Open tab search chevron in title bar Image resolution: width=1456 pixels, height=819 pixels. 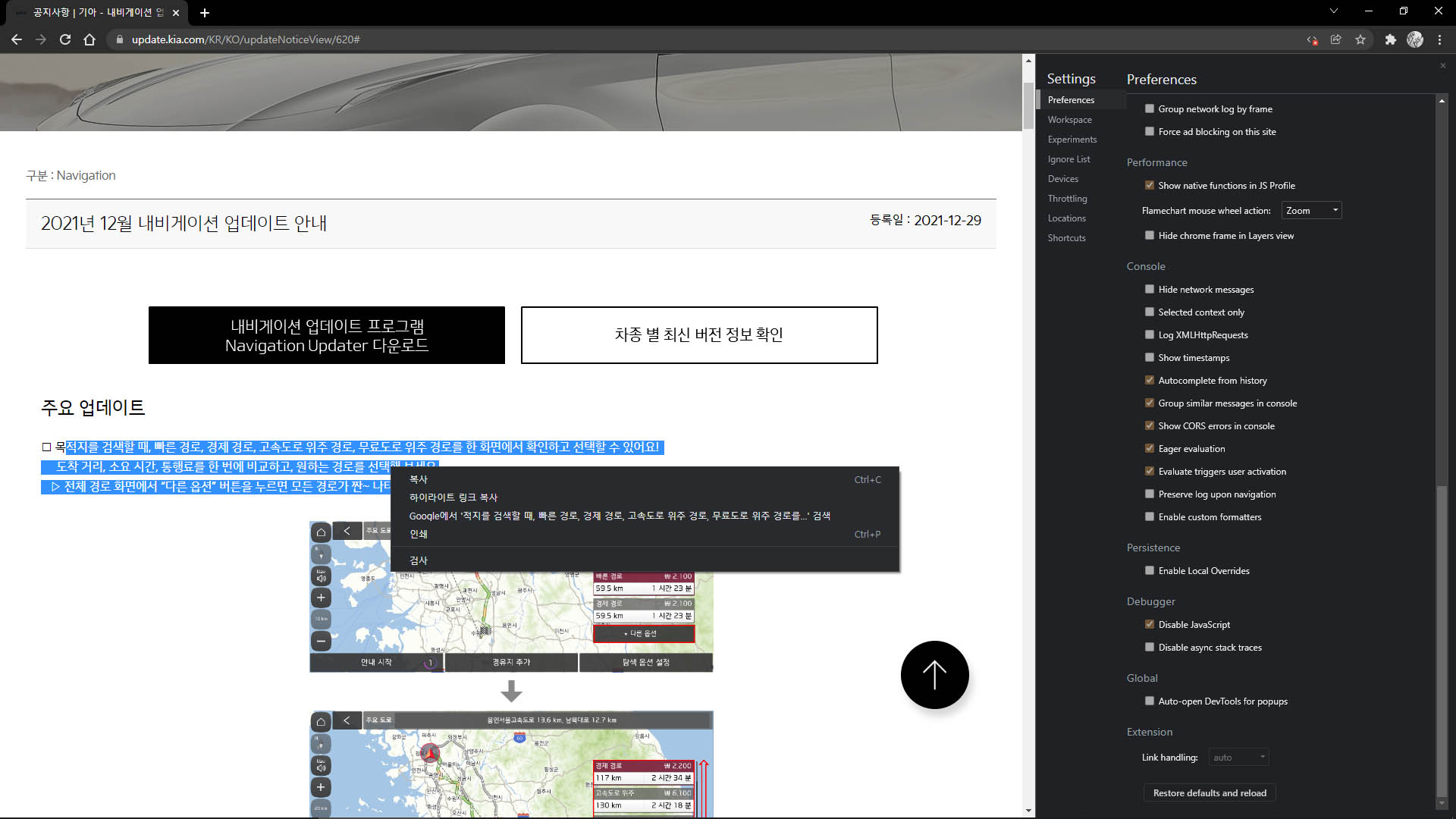coord(1334,11)
